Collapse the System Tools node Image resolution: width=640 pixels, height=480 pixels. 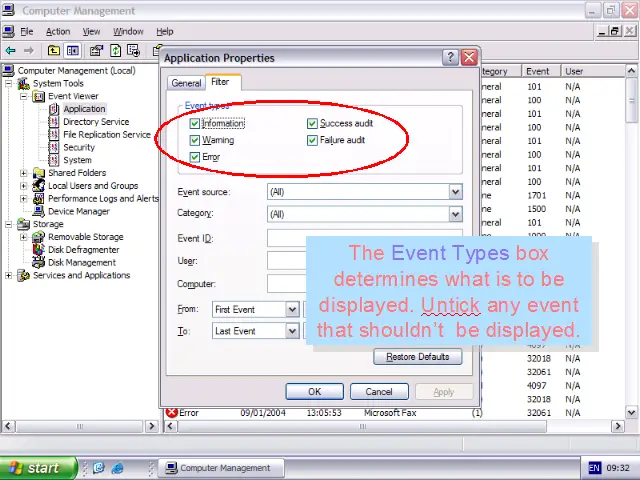(x=9, y=84)
